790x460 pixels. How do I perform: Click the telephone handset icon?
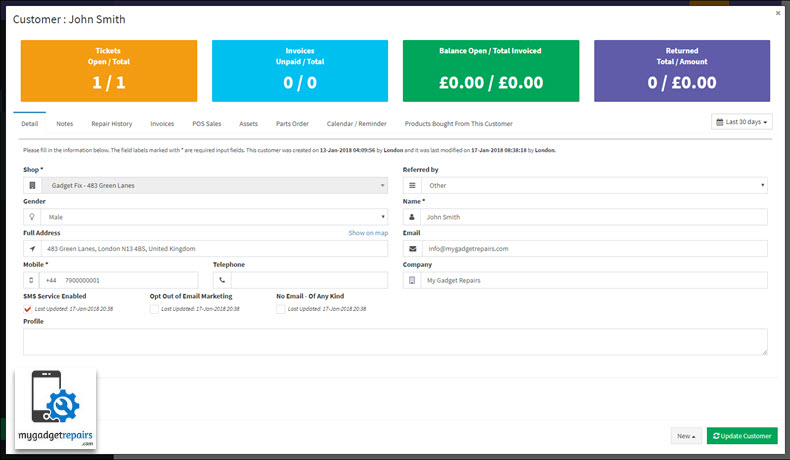tap(222, 280)
